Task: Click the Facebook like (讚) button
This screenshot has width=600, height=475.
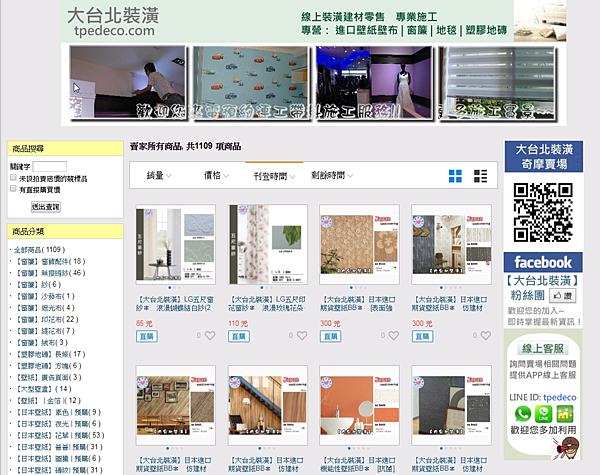Action: [562, 295]
